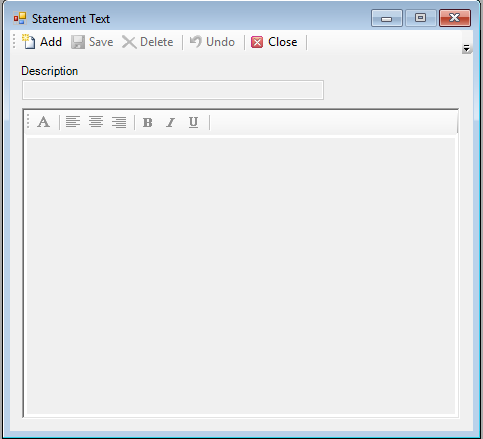Click the Save floppy disk icon
The image size is (483, 439).
(x=78, y=42)
